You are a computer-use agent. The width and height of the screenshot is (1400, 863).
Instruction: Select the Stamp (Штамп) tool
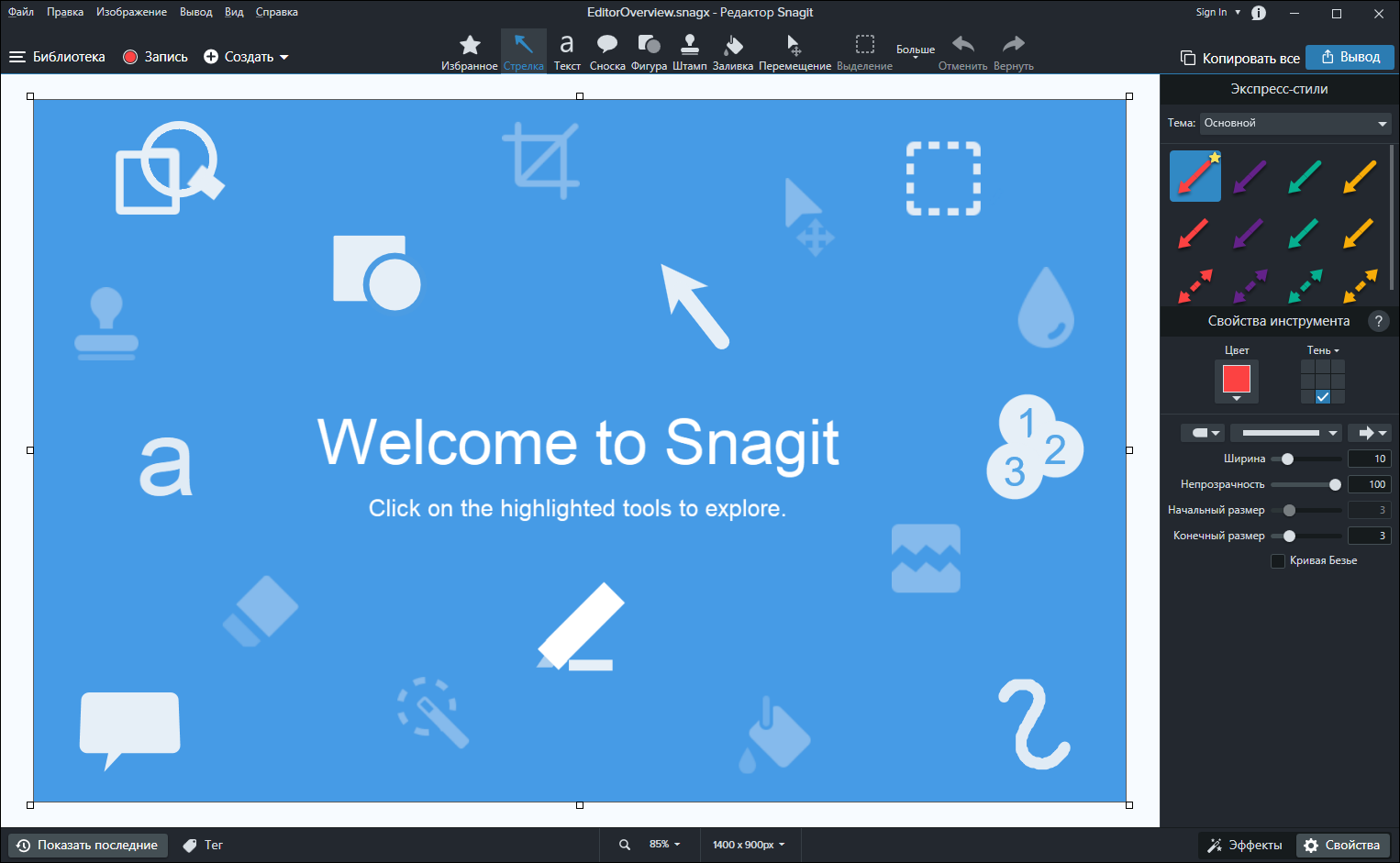[689, 51]
